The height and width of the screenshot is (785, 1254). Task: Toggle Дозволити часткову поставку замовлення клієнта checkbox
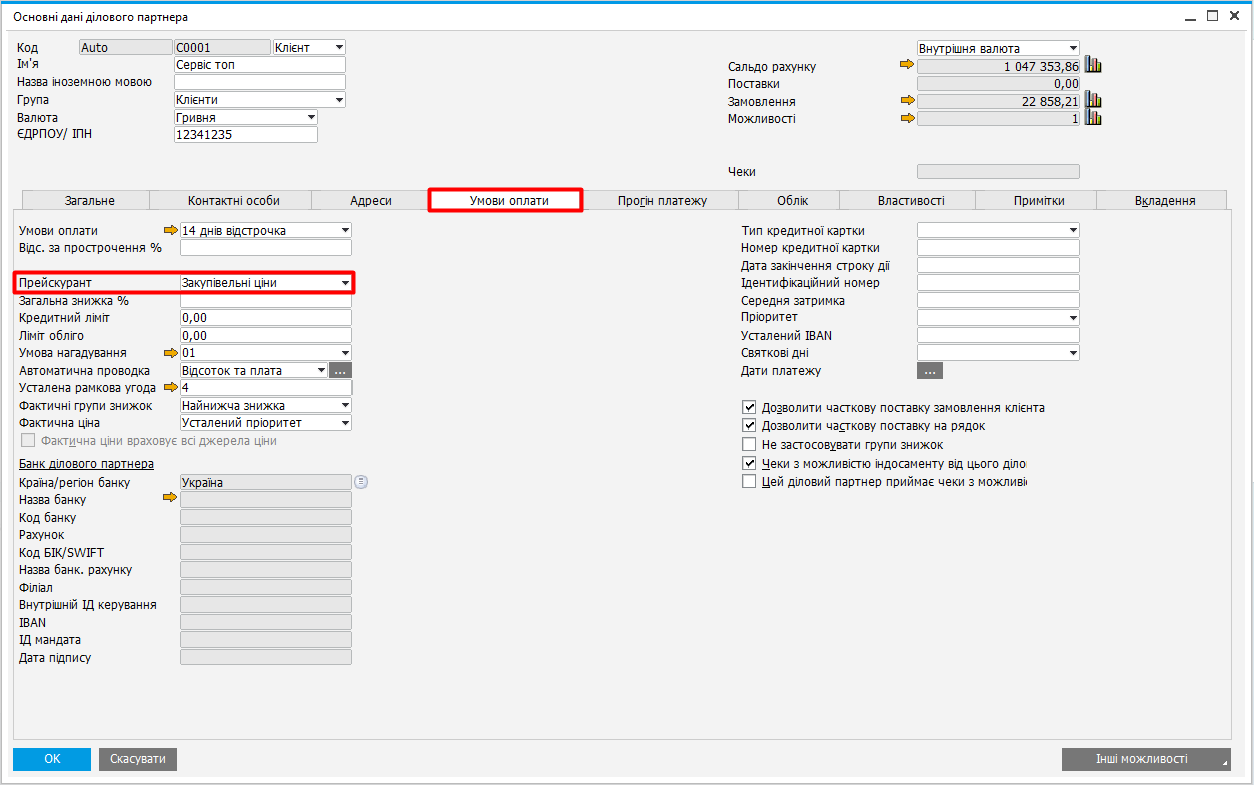click(x=749, y=408)
